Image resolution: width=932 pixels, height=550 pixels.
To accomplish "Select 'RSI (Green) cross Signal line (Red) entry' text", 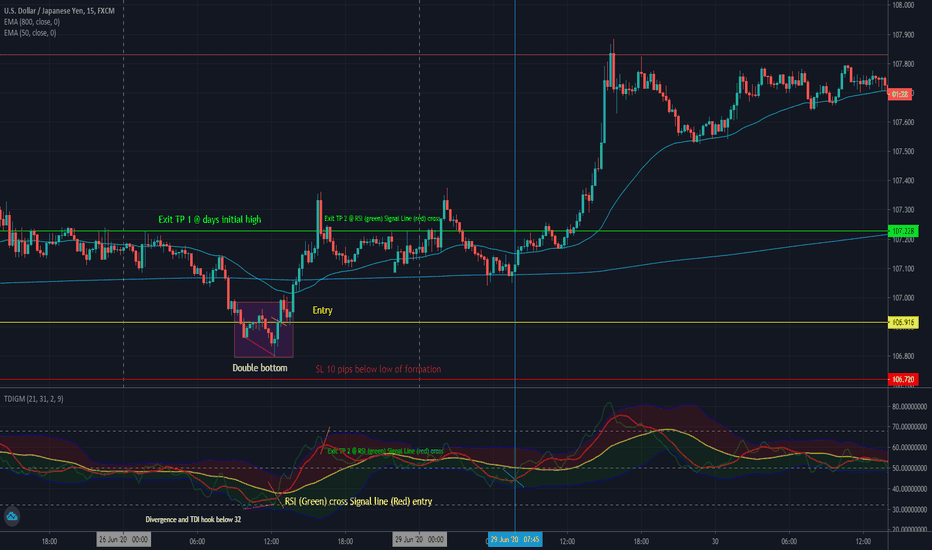I will tap(358, 501).
